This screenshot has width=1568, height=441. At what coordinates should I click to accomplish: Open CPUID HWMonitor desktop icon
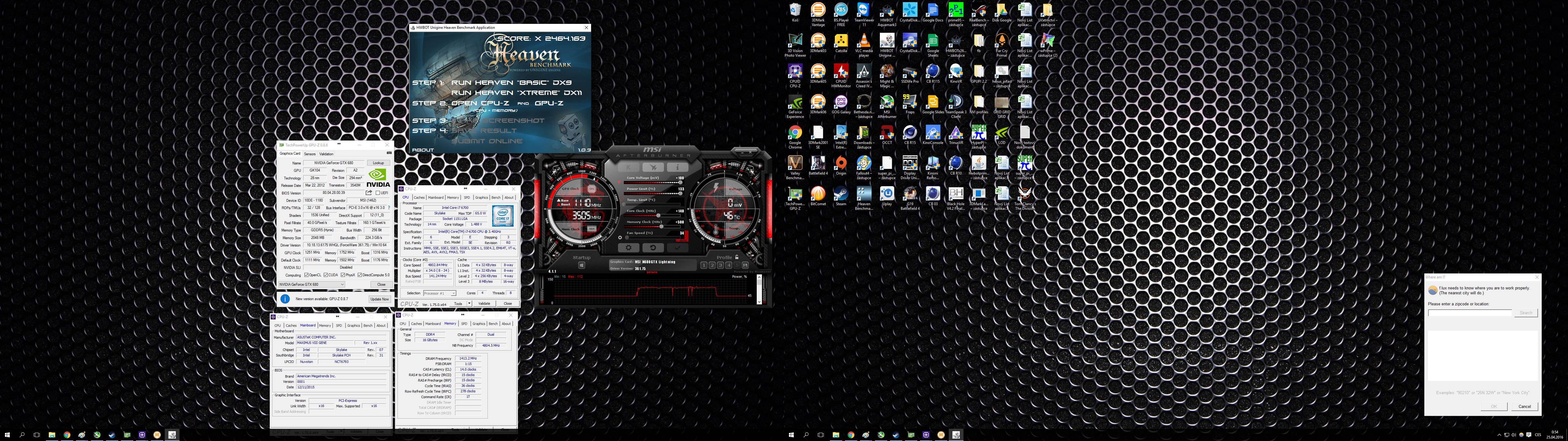pos(841,76)
